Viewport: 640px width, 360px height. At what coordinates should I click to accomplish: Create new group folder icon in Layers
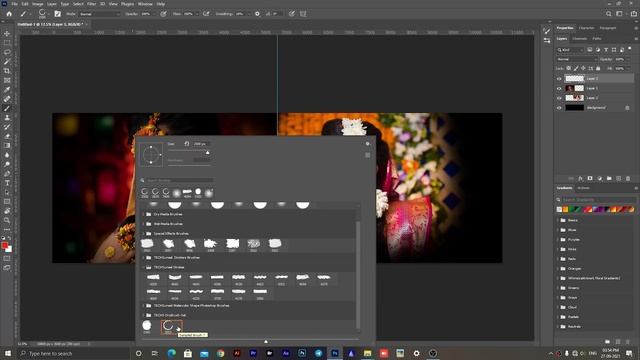[x=609, y=178]
